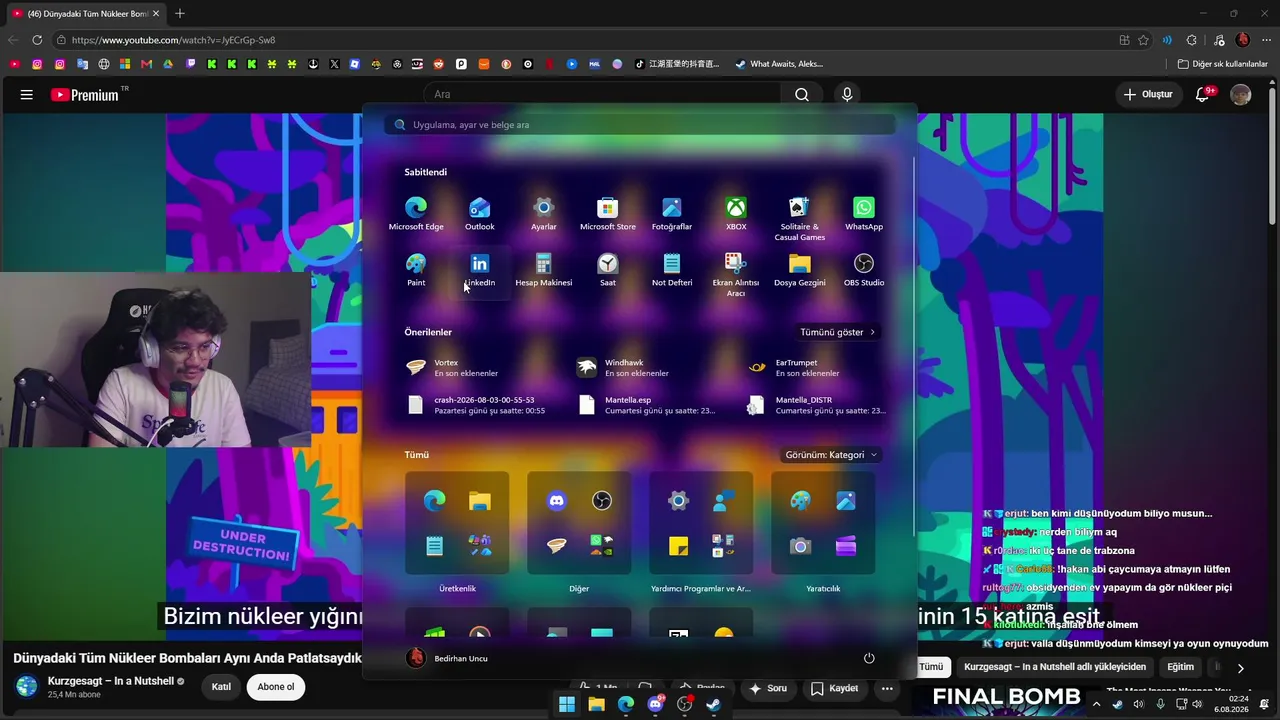Select the Eğitim filter chip

coord(1181,667)
